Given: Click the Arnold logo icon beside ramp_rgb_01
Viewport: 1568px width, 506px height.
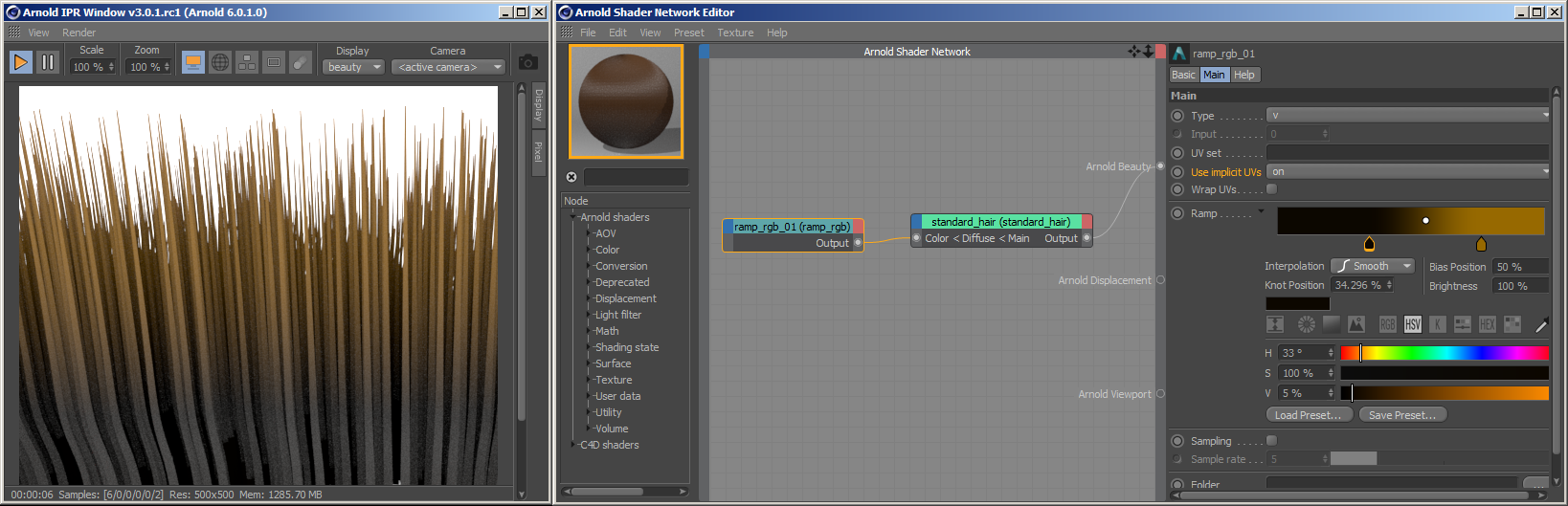Looking at the screenshot, I should tap(1179, 54).
